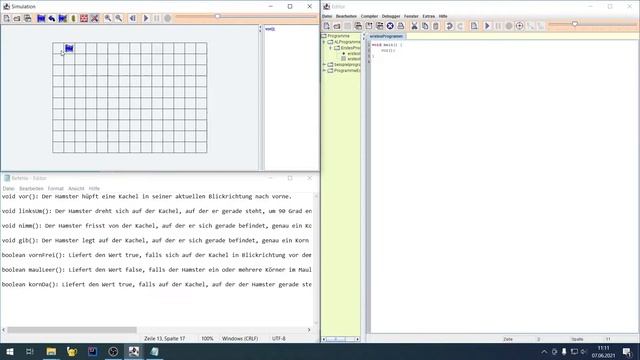The height and width of the screenshot is (360, 640).
Task: Adjust the Simulation speed slider
Action: (218, 17)
